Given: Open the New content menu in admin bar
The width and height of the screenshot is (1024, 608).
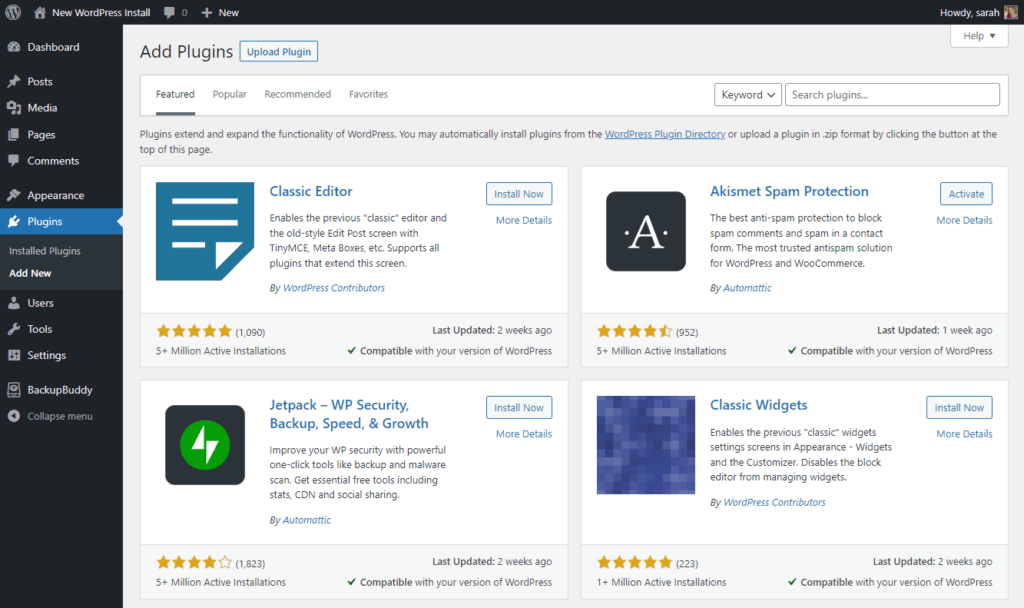Looking at the screenshot, I should pyautogui.click(x=220, y=12).
